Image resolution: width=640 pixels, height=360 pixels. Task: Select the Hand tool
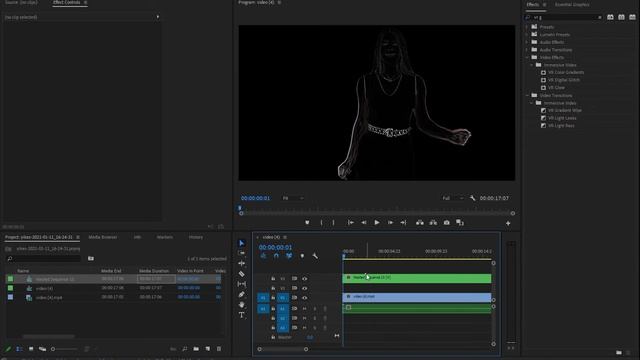tap(242, 305)
